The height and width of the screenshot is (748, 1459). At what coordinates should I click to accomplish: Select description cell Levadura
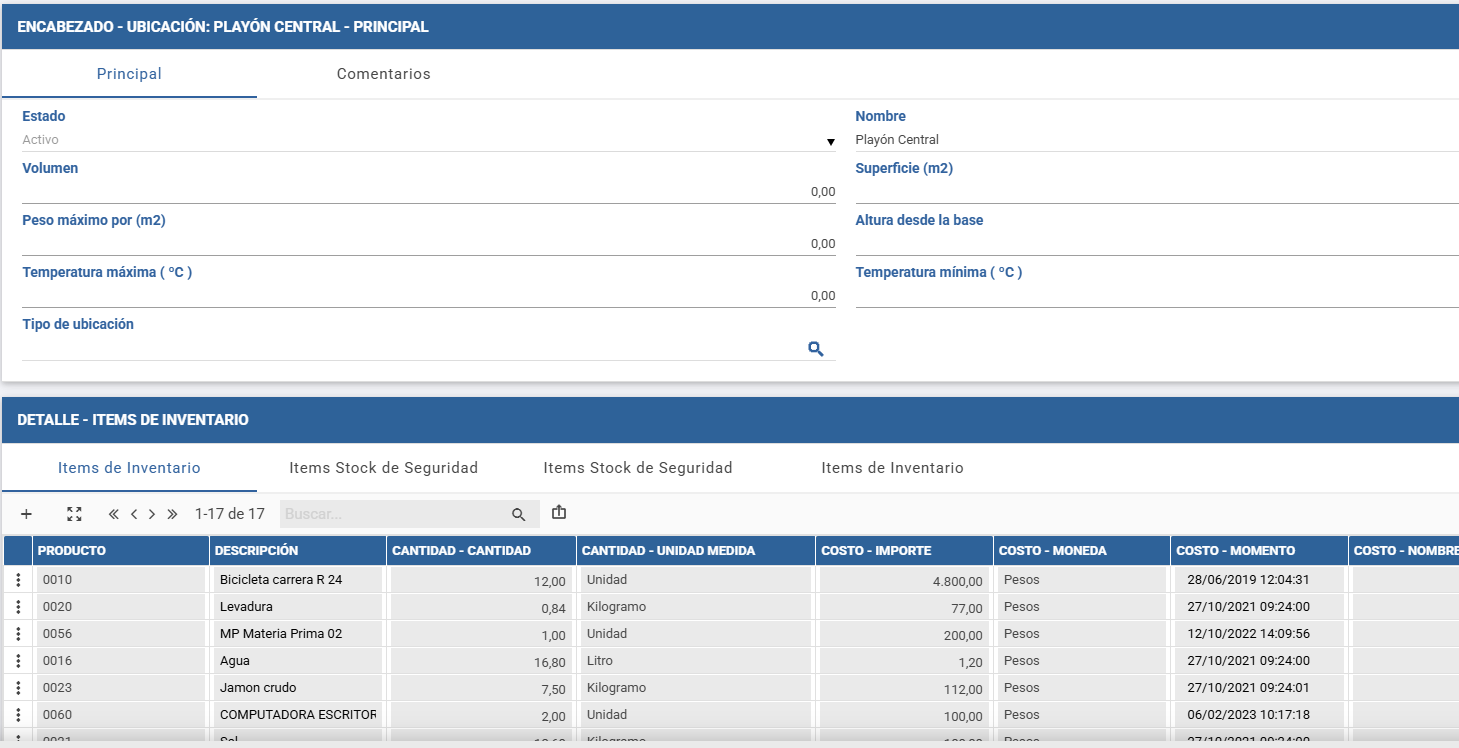[x=297, y=607]
